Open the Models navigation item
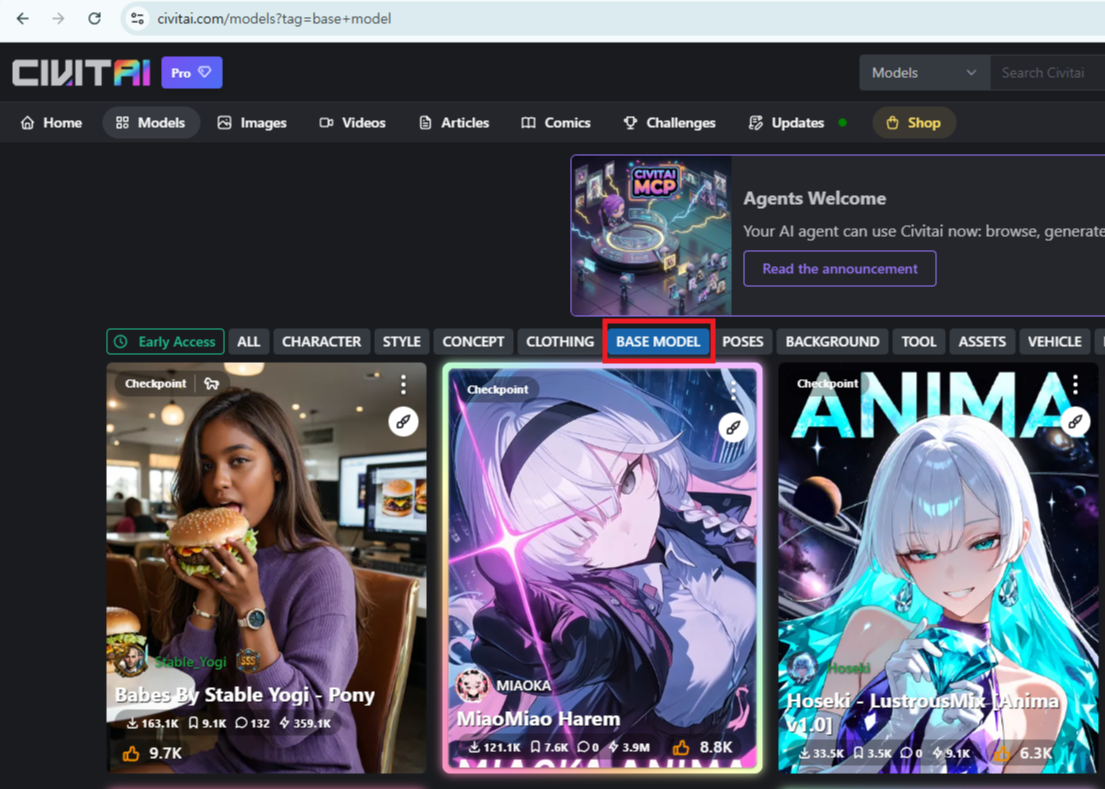 click(151, 123)
